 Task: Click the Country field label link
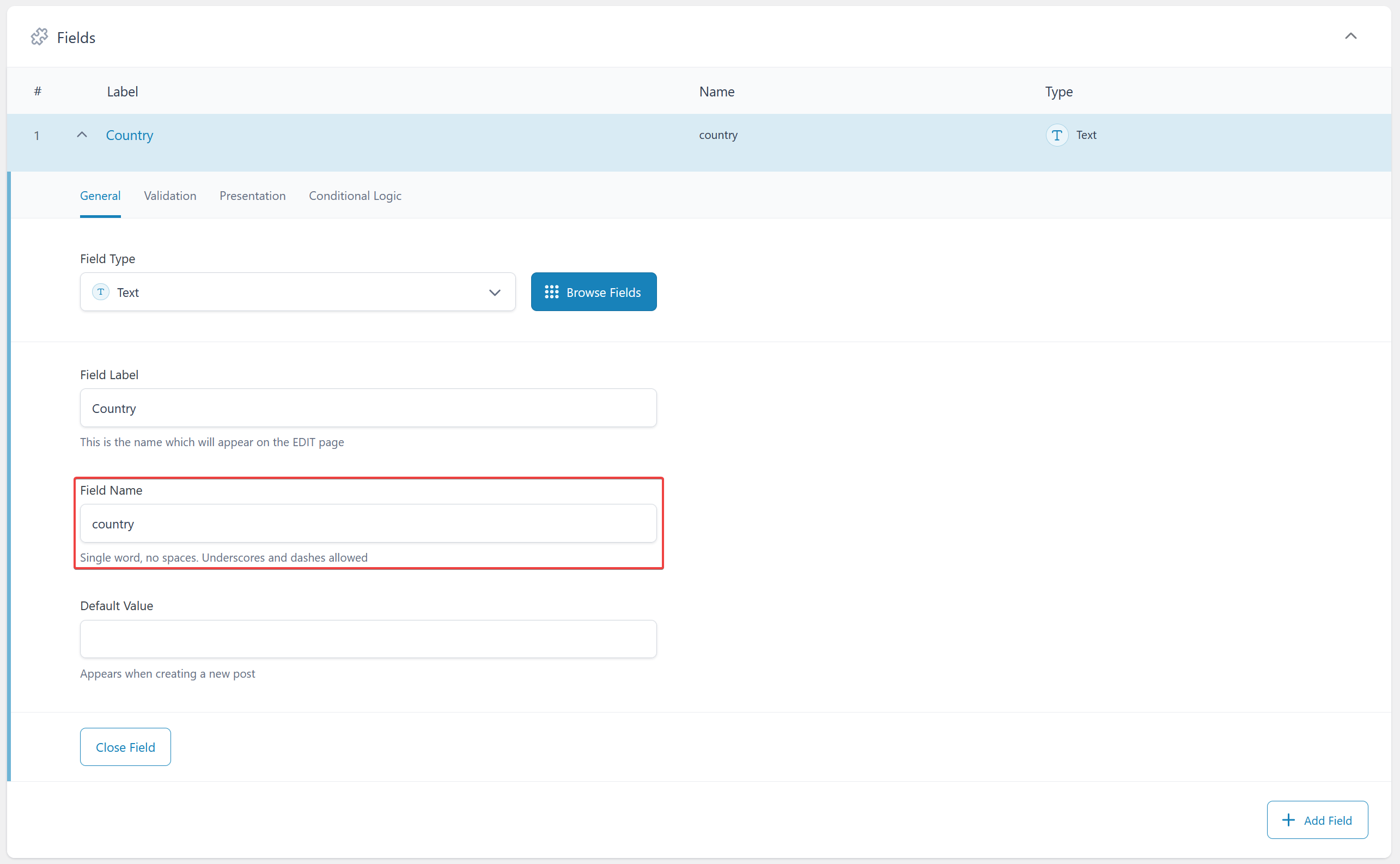[x=129, y=135]
